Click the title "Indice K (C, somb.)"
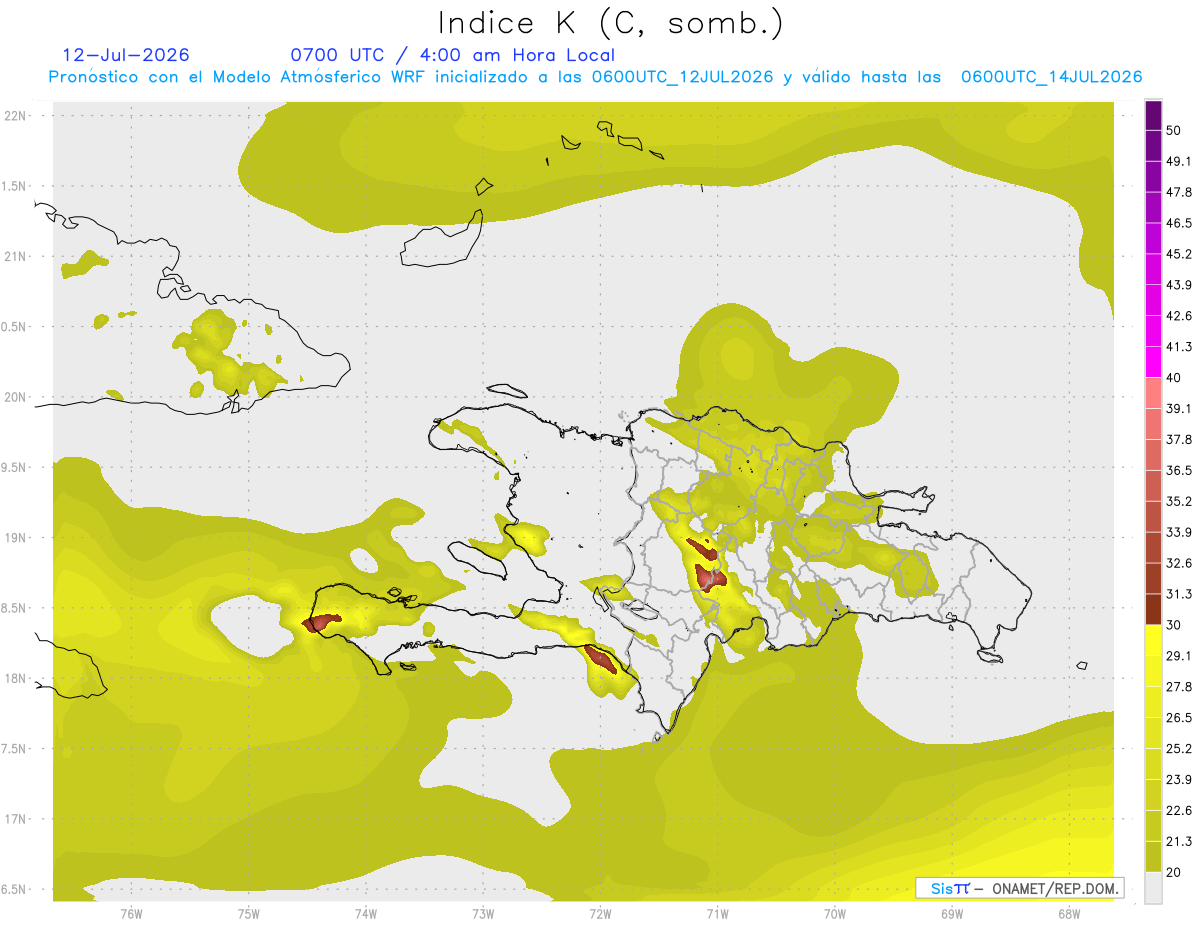 pos(610,23)
